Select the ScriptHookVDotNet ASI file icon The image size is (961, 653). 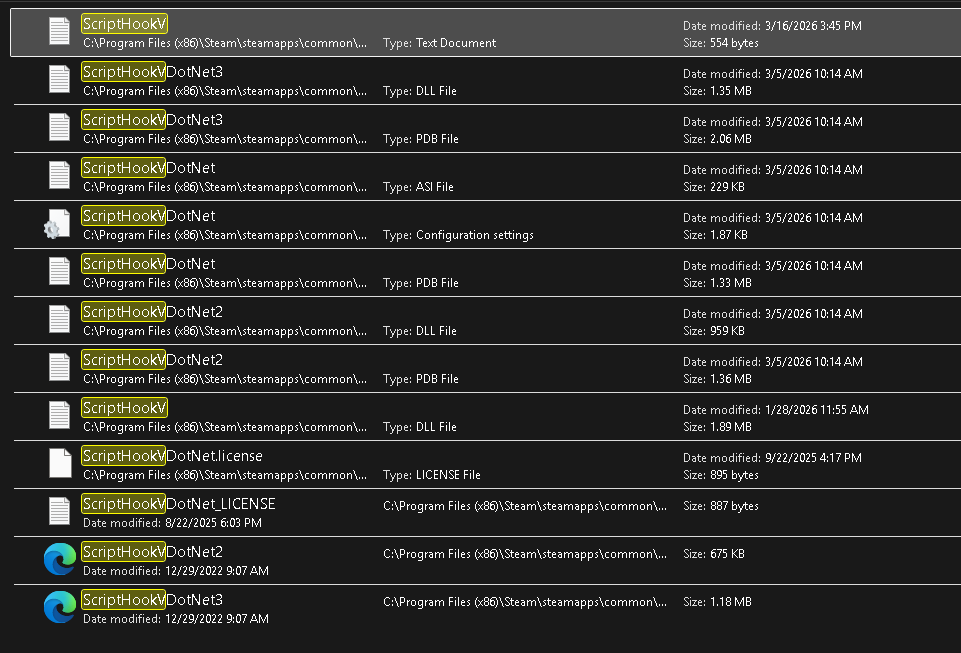click(x=60, y=175)
